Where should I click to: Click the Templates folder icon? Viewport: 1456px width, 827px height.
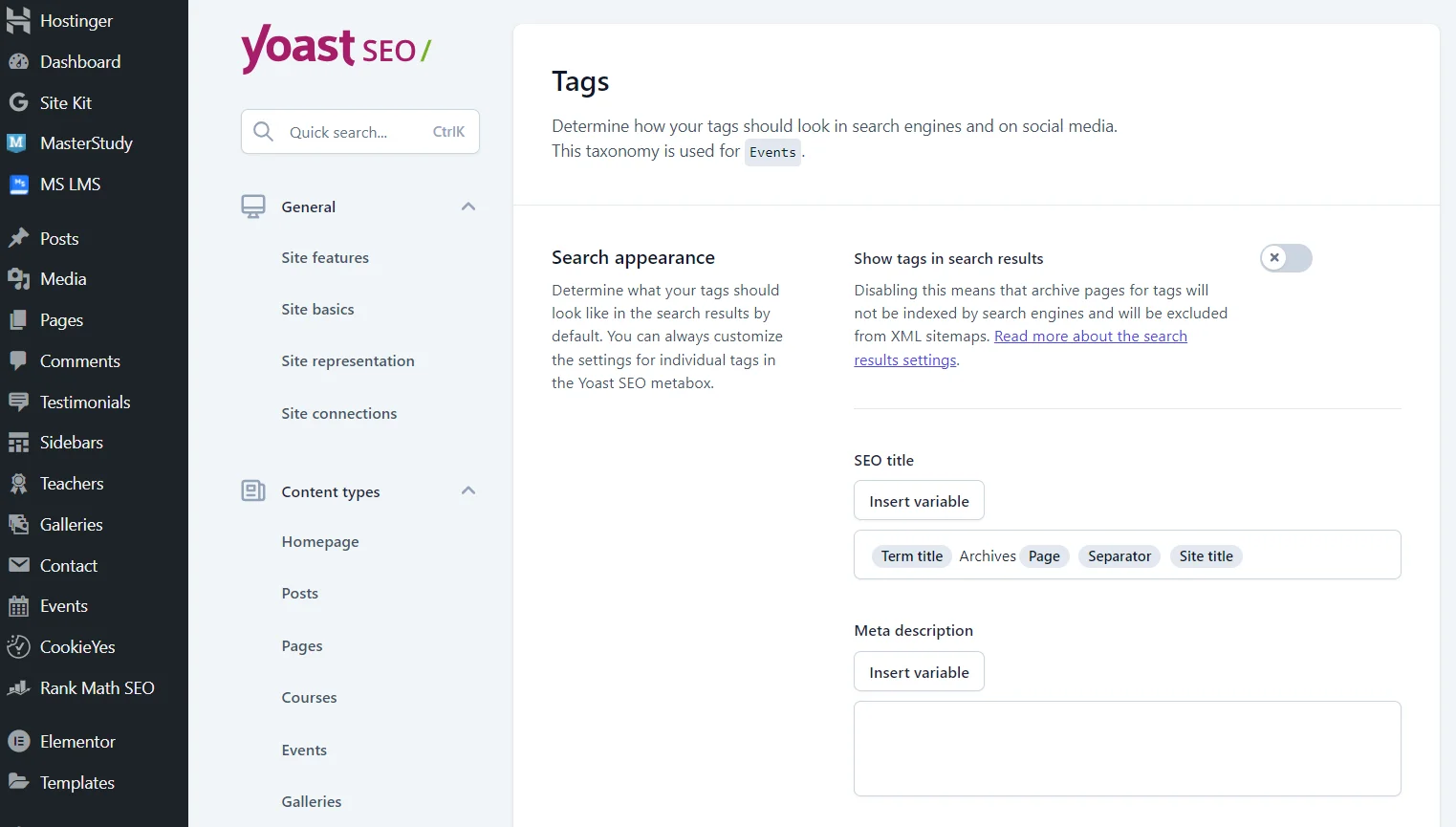point(18,782)
